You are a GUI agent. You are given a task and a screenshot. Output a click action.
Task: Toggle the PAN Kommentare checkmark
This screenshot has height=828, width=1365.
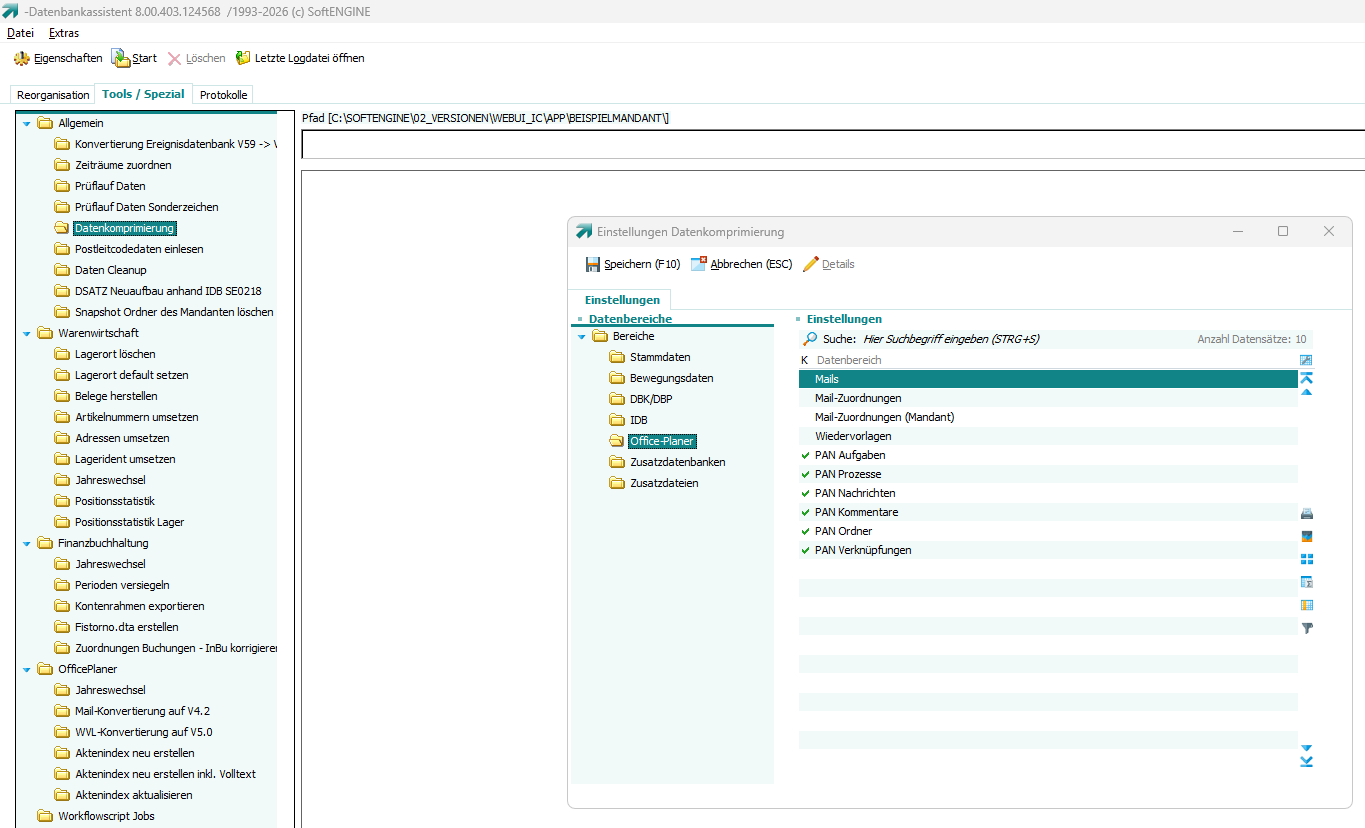click(806, 513)
